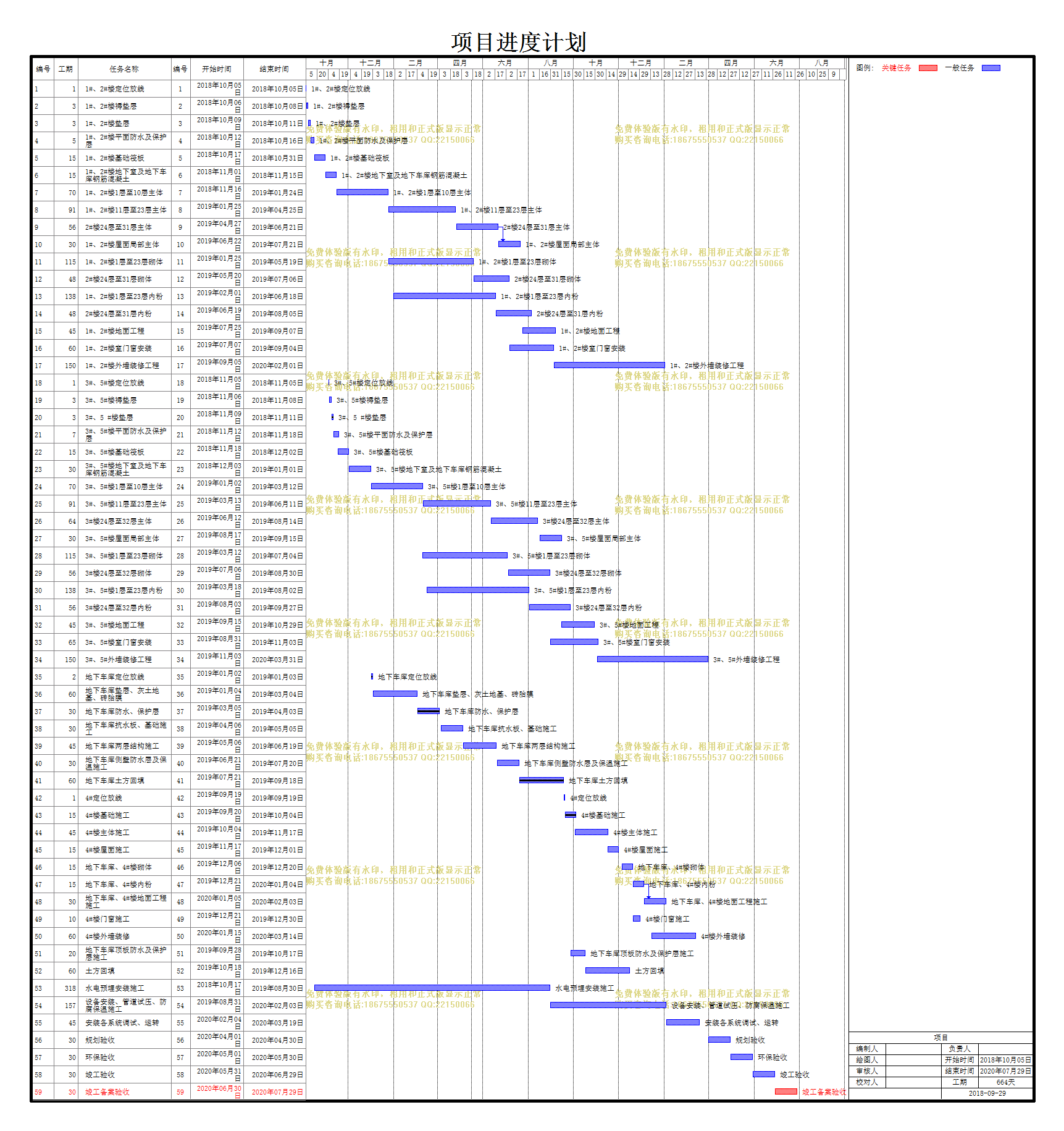The height and width of the screenshot is (1131, 1064).
Task: Click the 2018-09-29 date in title block
Action: click(987, 1093)
